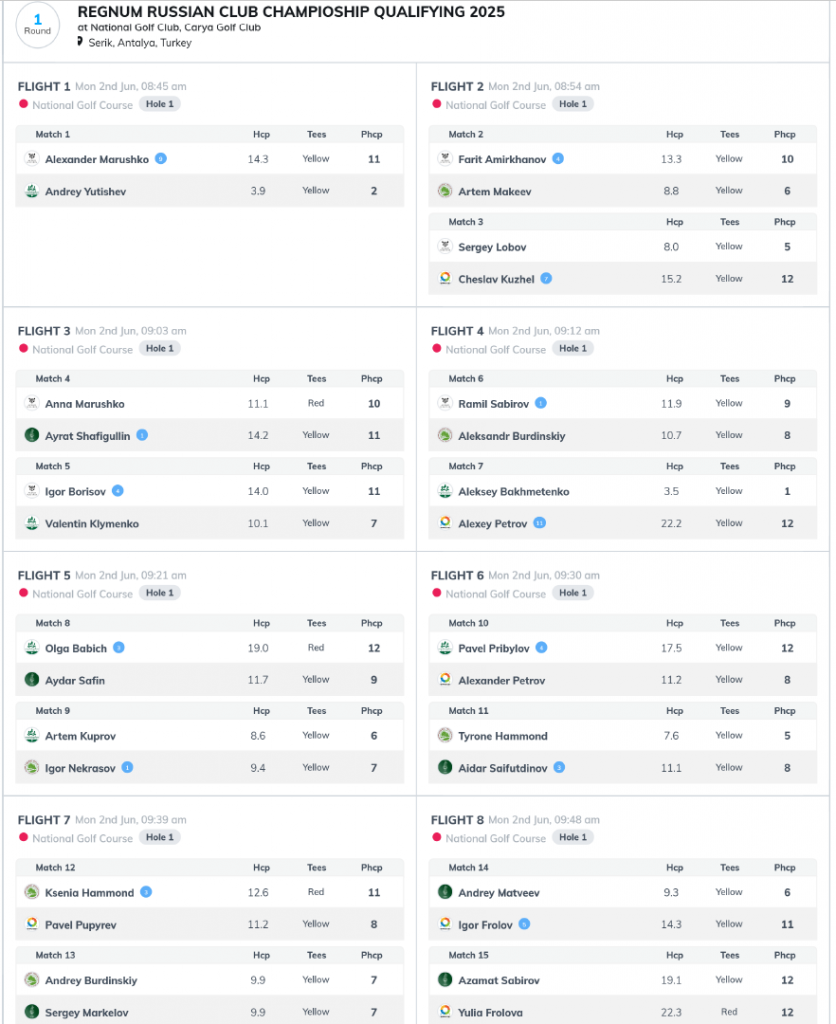Screen dimensions: 836x1024
Task: Open player Ksenia Hammond
Action: (x=89, y=893)
